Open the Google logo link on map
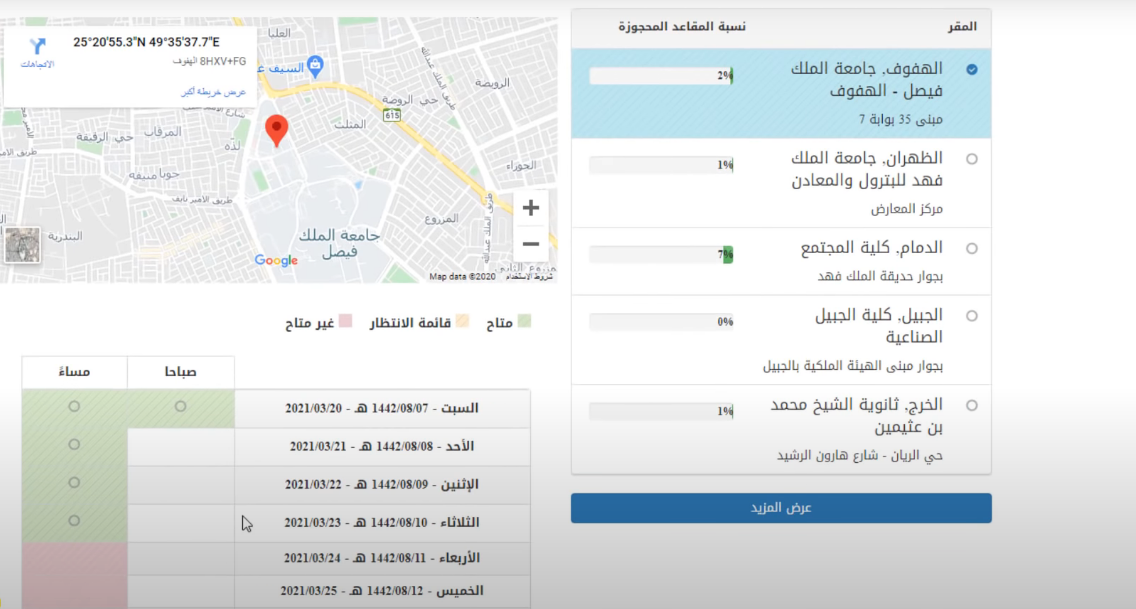The image size is (1136, 609). 276,260
